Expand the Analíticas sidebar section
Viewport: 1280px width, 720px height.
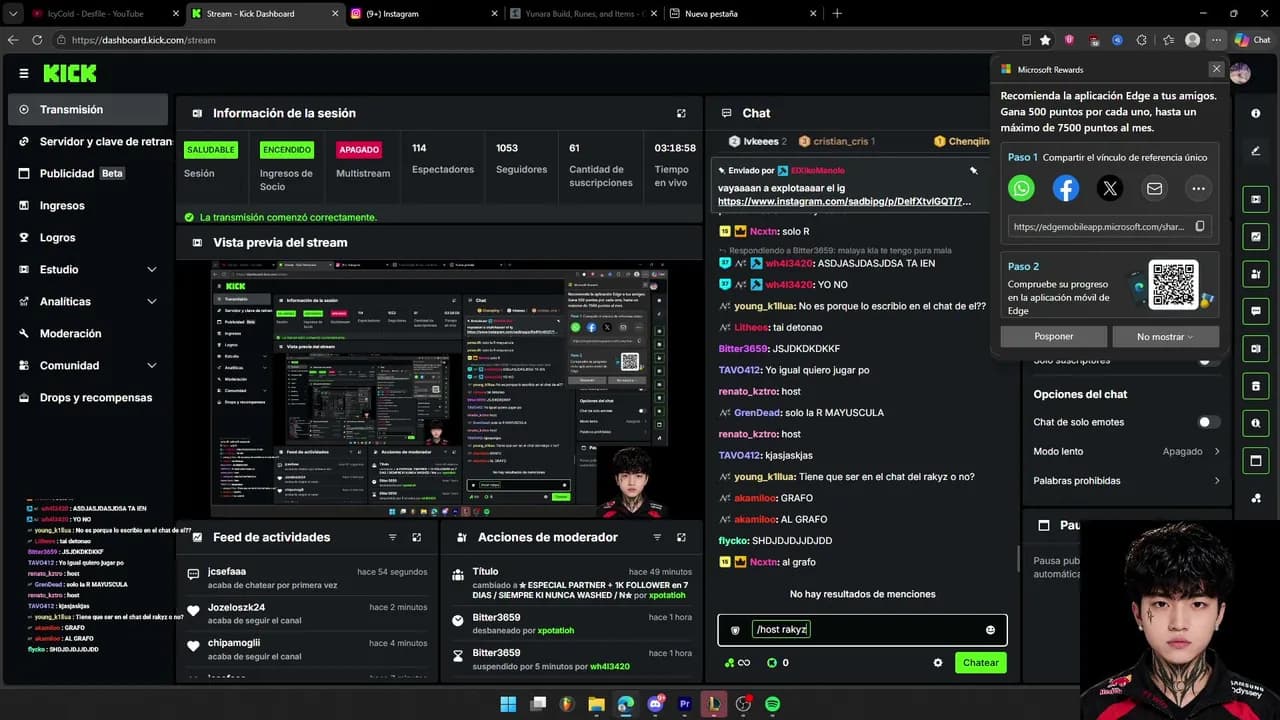click(152, 302)
